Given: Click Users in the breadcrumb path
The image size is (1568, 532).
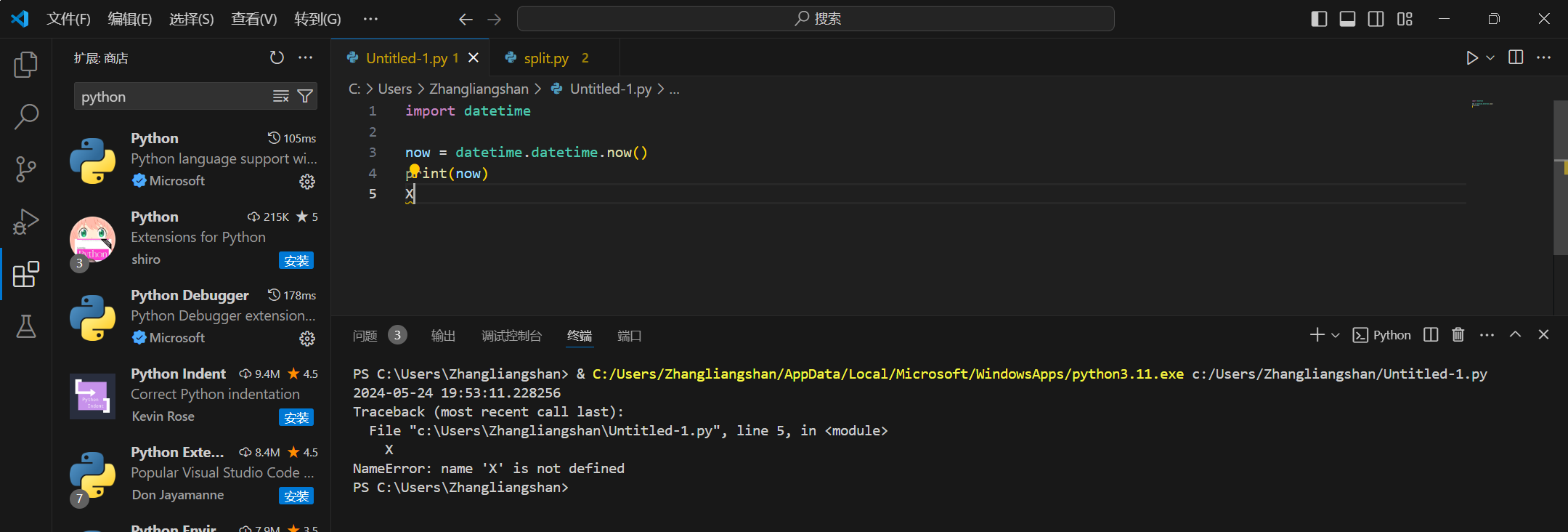Looking at the screenshot, I should tap(395, 89).
